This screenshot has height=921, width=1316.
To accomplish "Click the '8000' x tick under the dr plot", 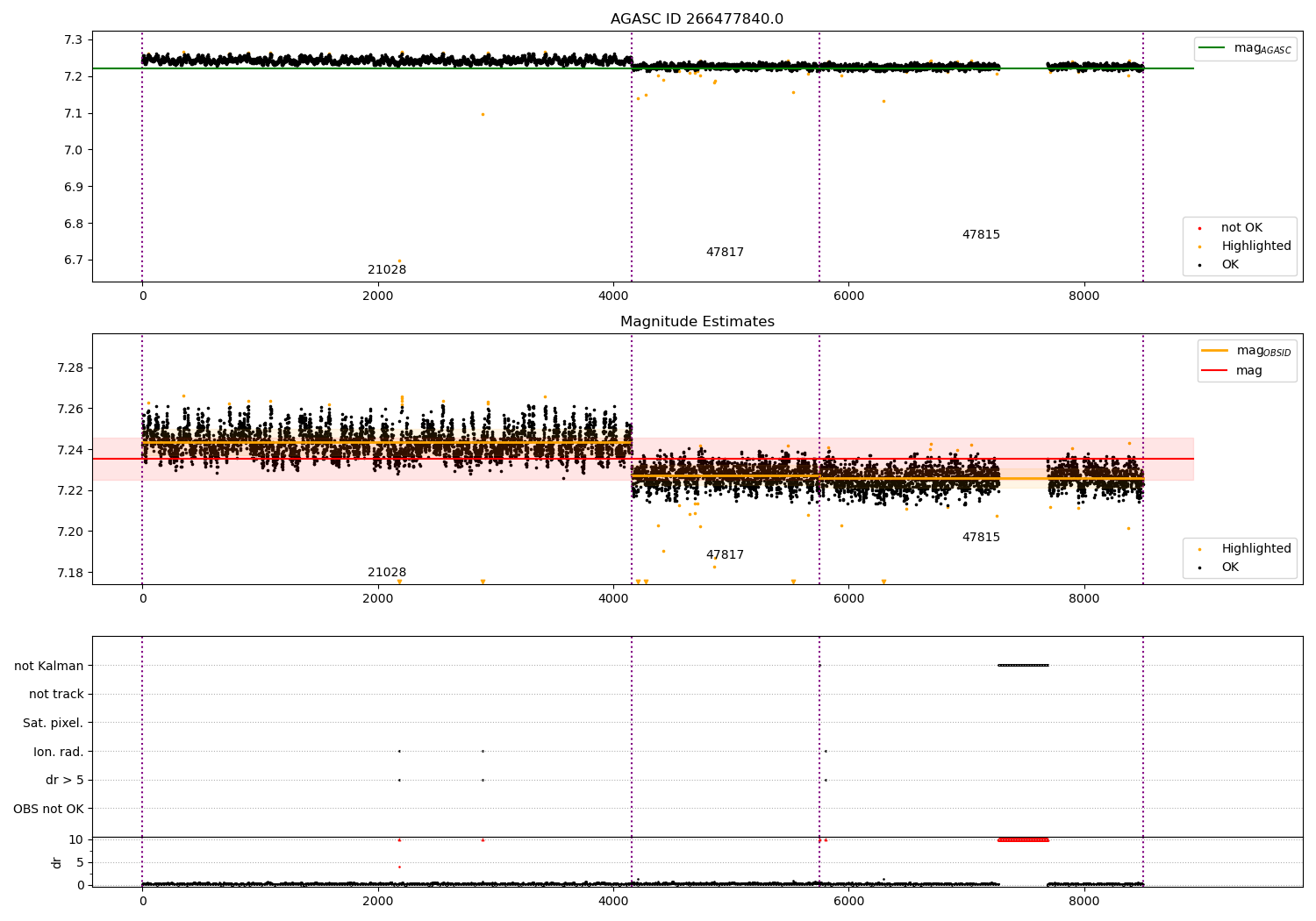I will [1084, 902].
